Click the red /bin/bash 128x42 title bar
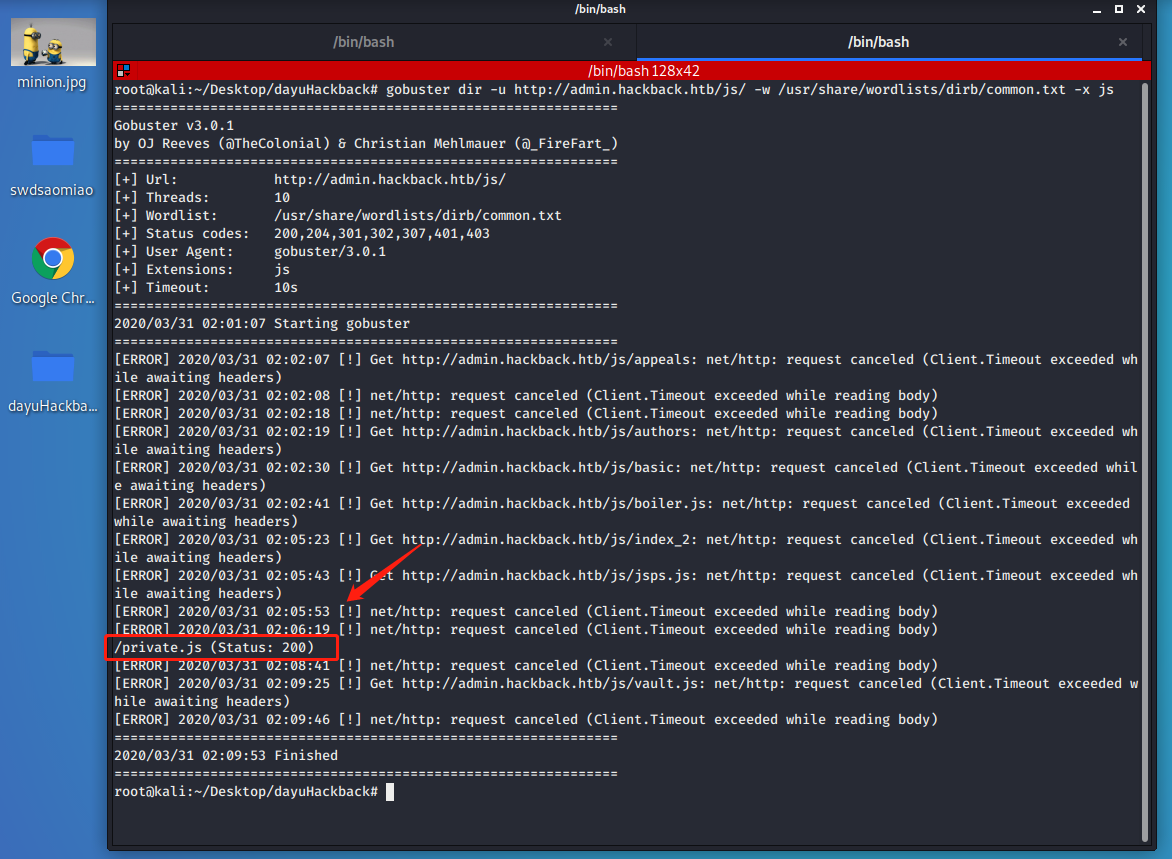 click(632, 70)
